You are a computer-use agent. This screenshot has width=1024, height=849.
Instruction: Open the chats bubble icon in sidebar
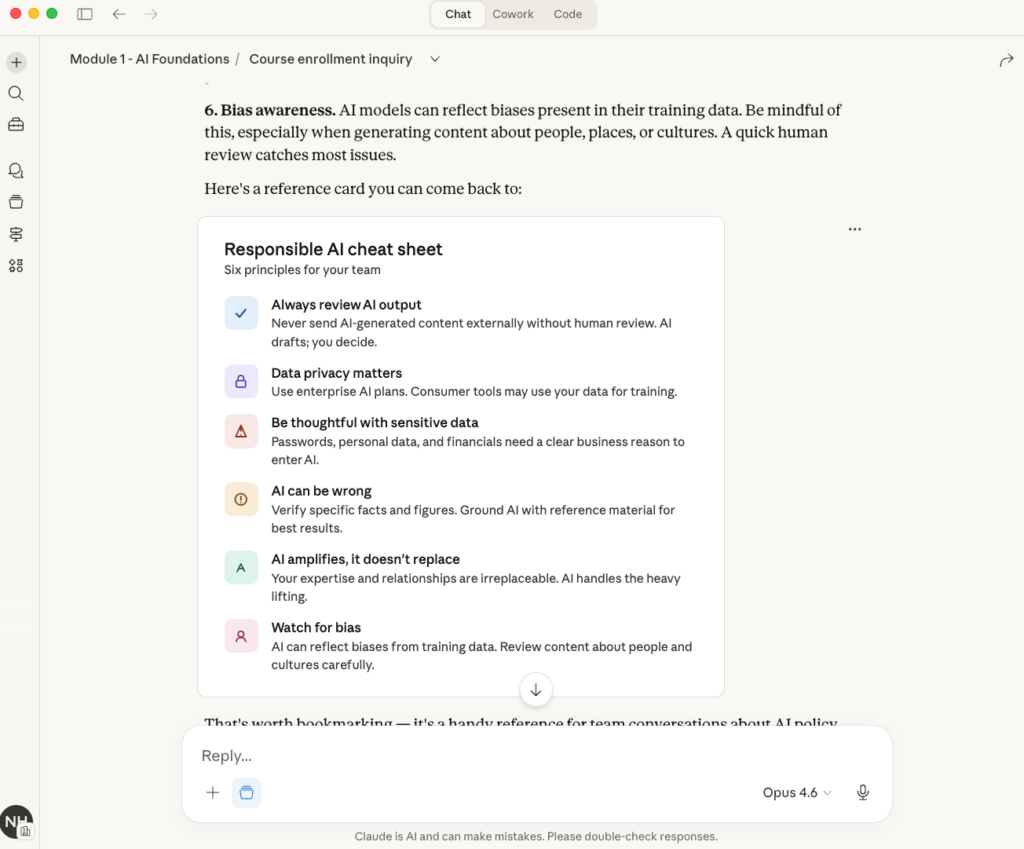coord(16,171)
